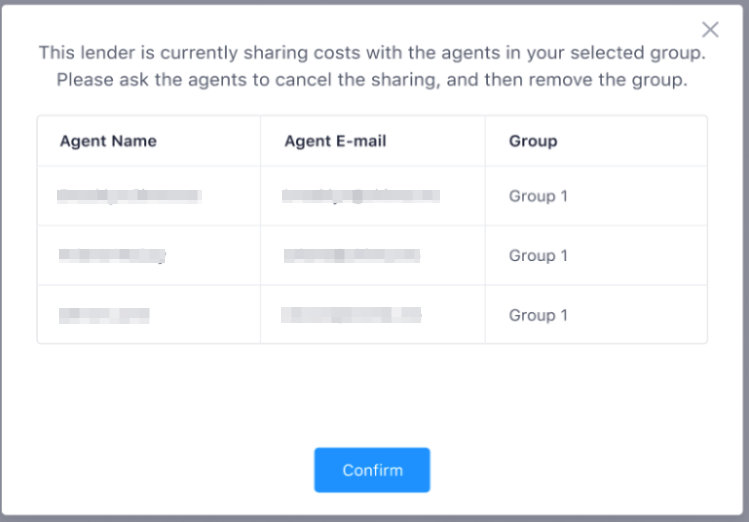Select the Group column header

(x=533, y=141)
